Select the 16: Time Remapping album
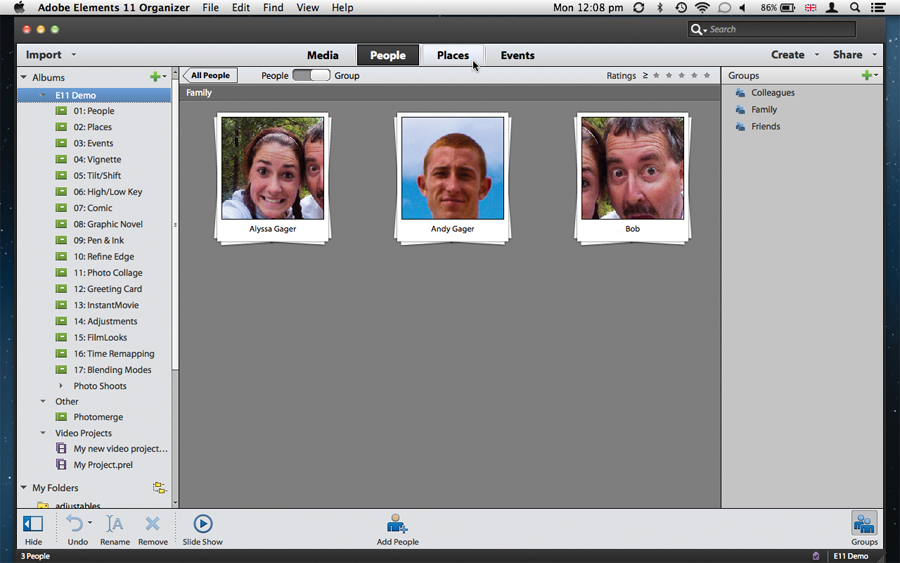 pyautogui.click(x=114, y=354)
